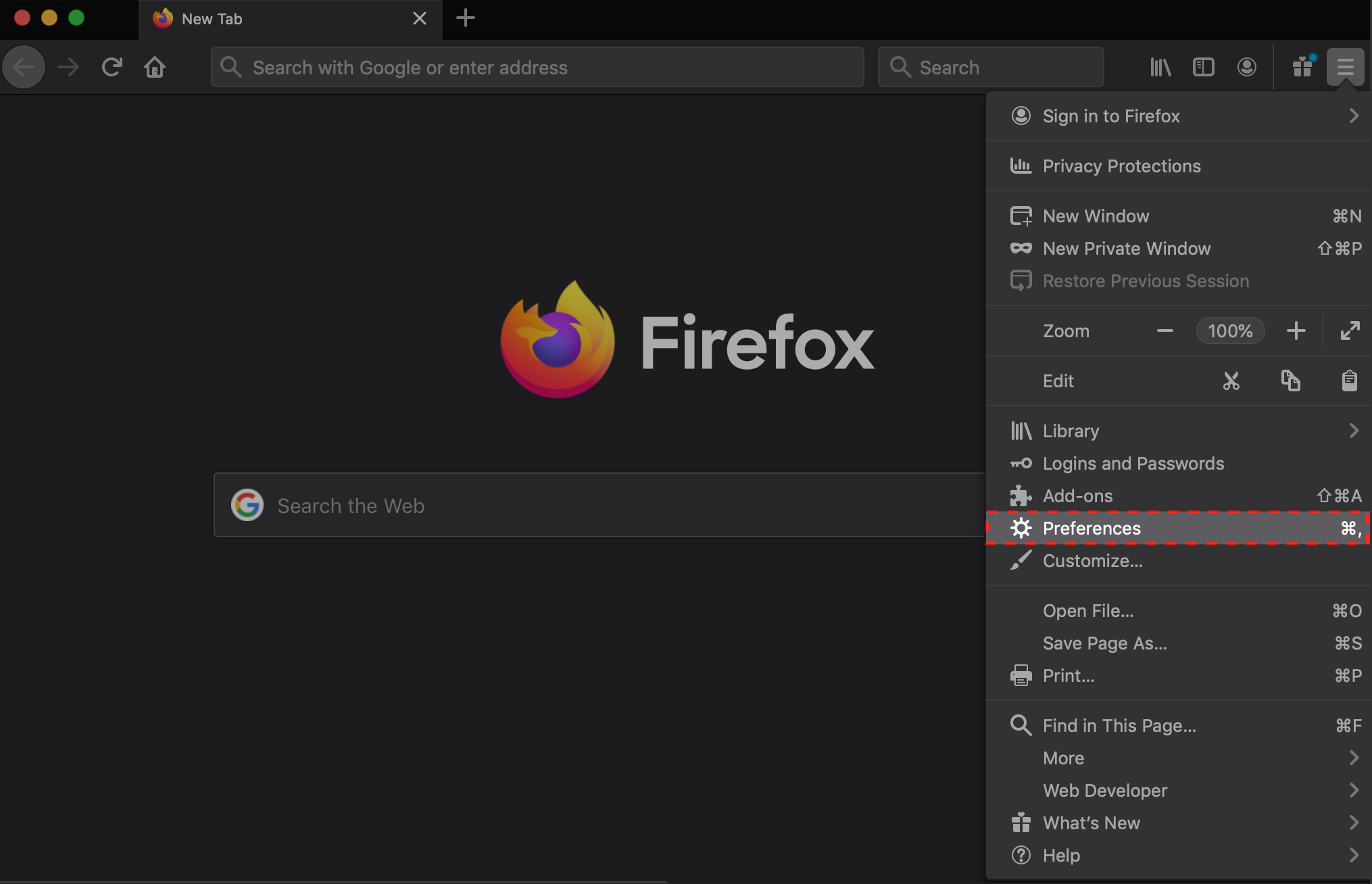The height and width of the screenshot is (884, 1372).
Task: Zoom in with the plus button
Action: click(x=1296, y=331)
